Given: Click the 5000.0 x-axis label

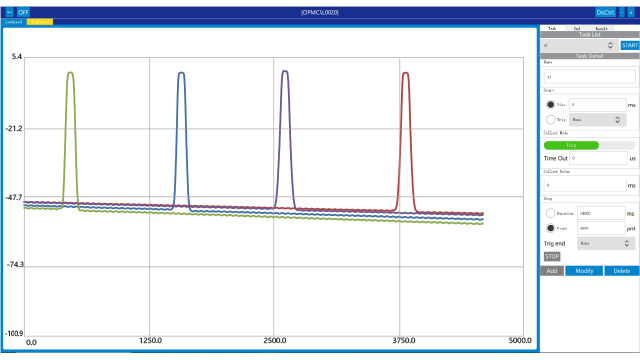Looking at the screenshot, I should pos(520,340).
